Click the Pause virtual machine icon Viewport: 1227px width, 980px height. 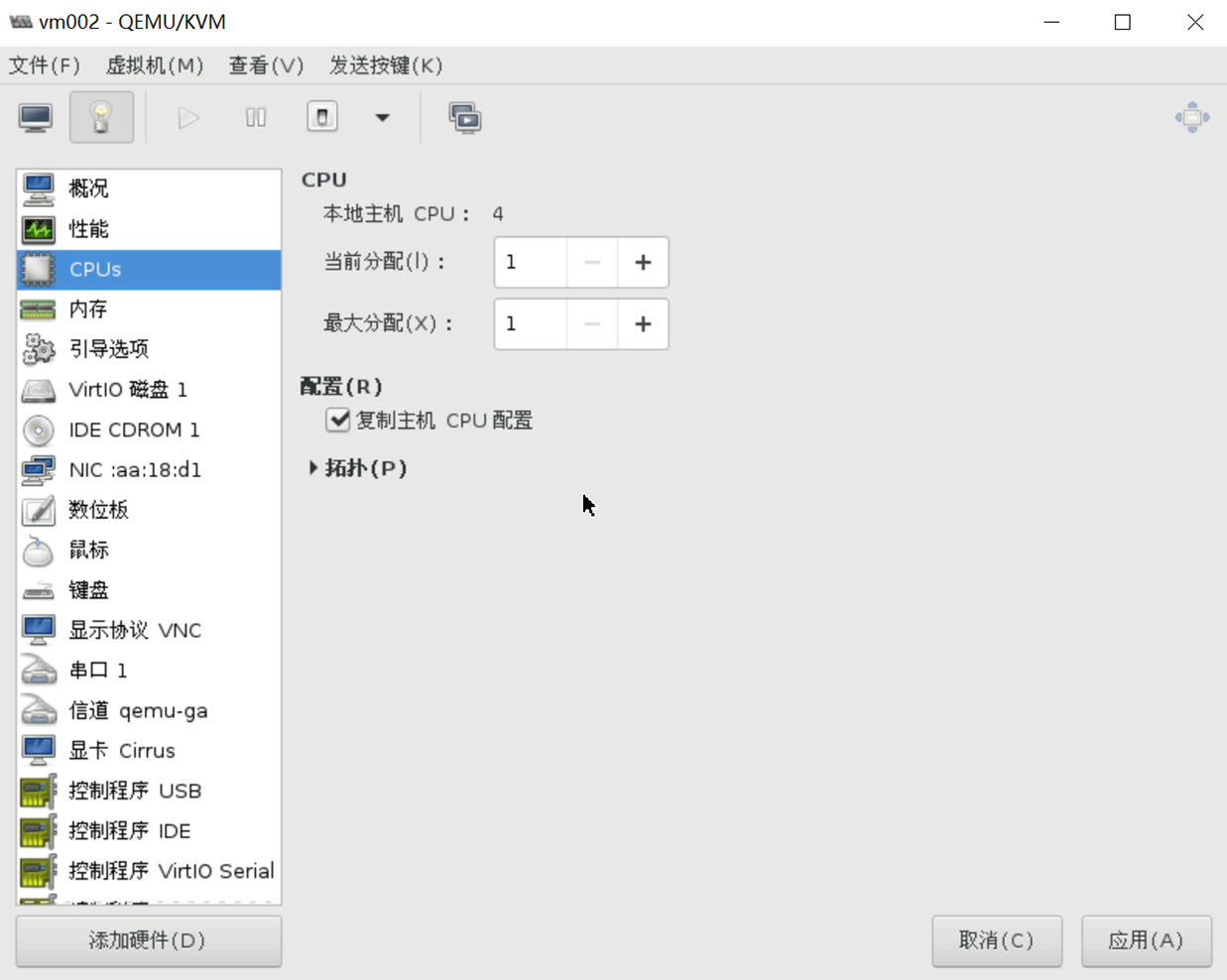(256, 118)
